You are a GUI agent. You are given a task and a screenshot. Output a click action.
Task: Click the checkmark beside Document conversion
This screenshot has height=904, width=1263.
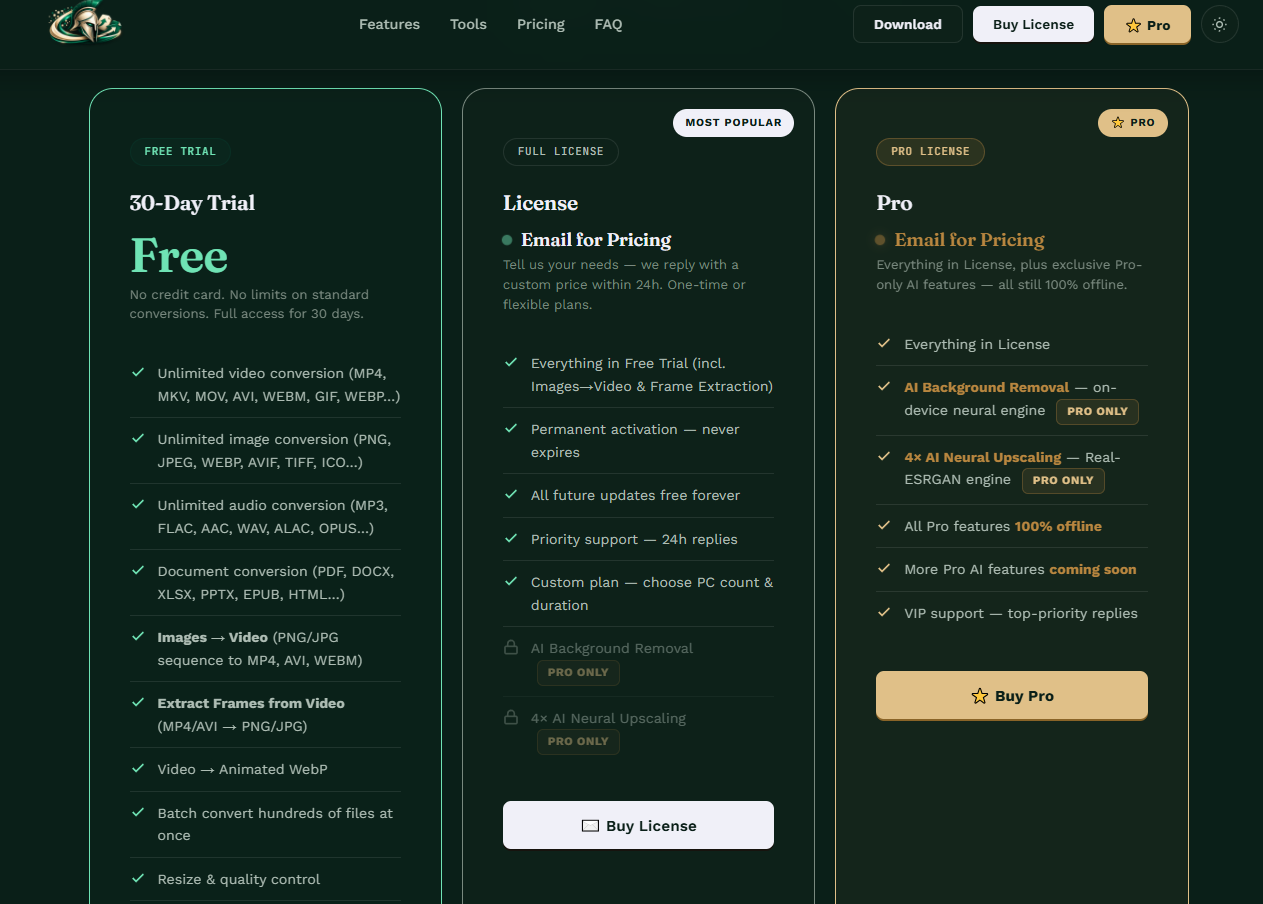(138, 571)
